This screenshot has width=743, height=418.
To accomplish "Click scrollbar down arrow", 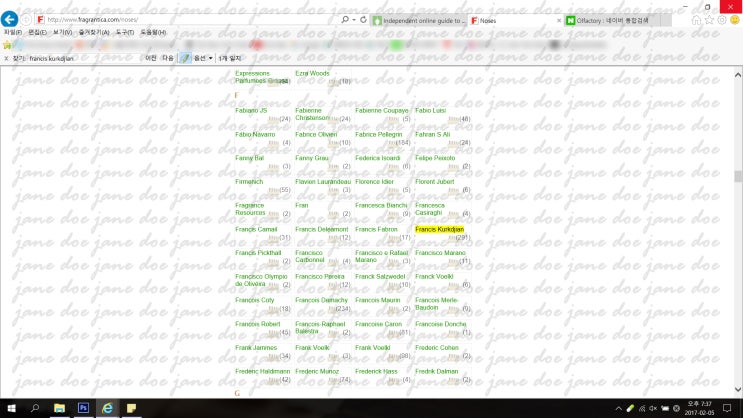I will (738, 390).
